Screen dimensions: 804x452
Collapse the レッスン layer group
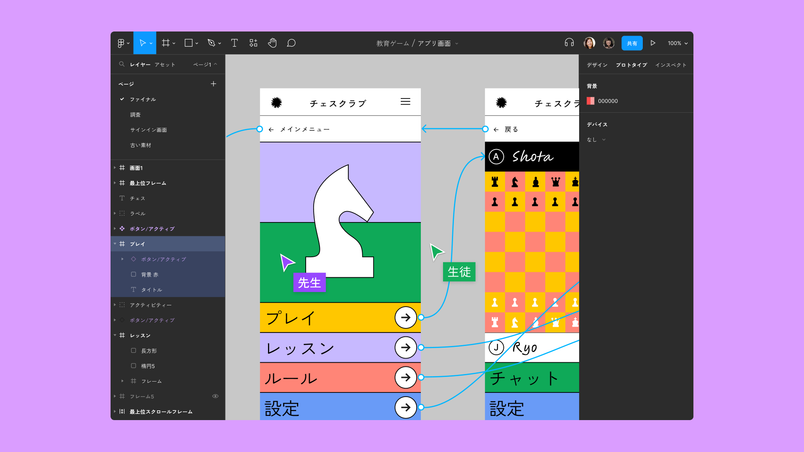click(115, 335)
